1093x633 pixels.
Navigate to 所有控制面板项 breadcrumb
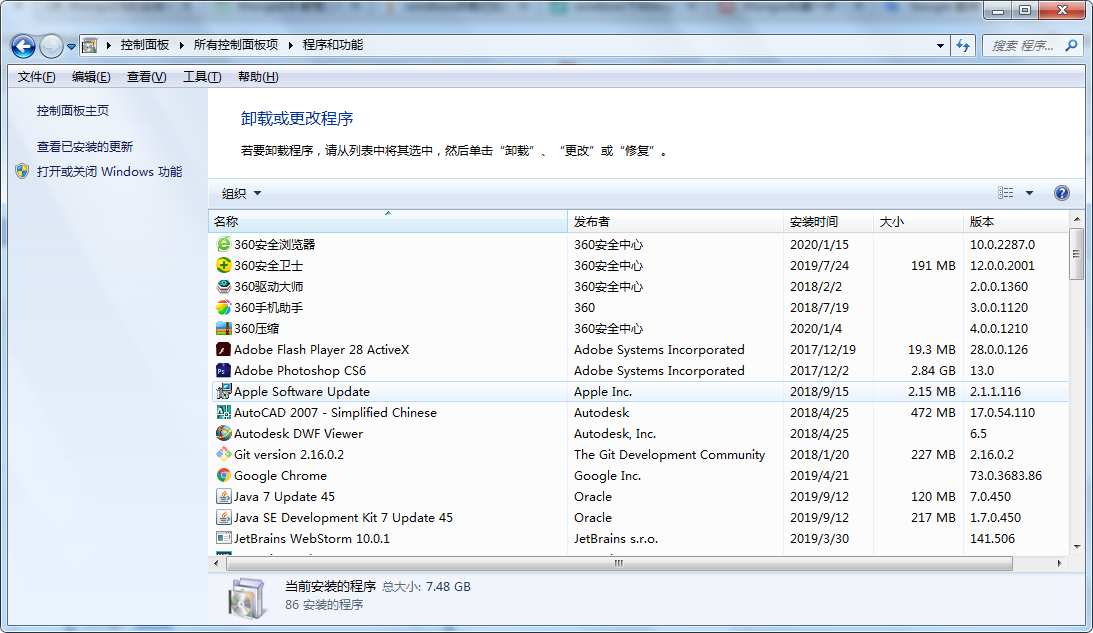pos(236,45)
